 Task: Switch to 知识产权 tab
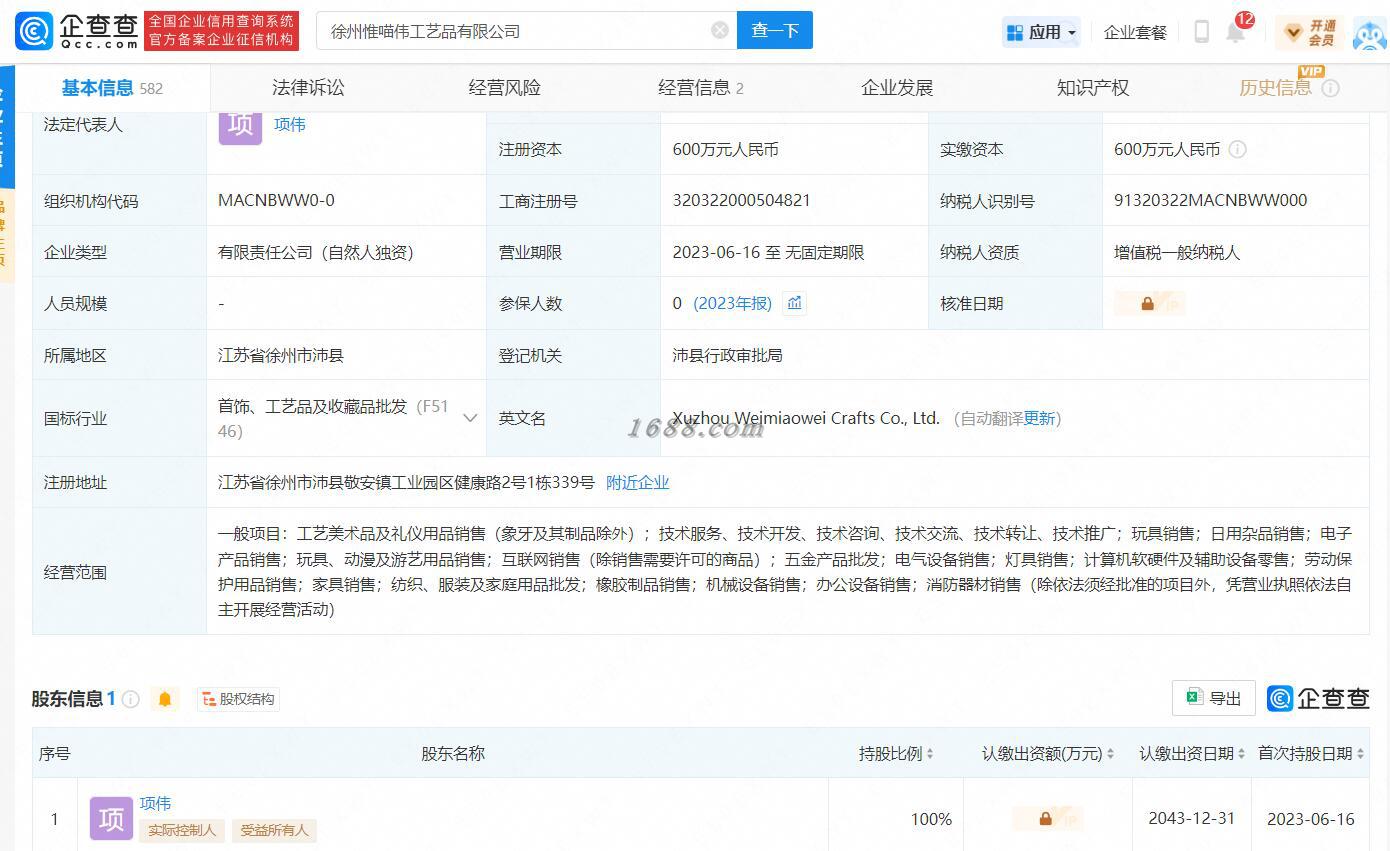pyautogui.click(x=1093, y=88)
